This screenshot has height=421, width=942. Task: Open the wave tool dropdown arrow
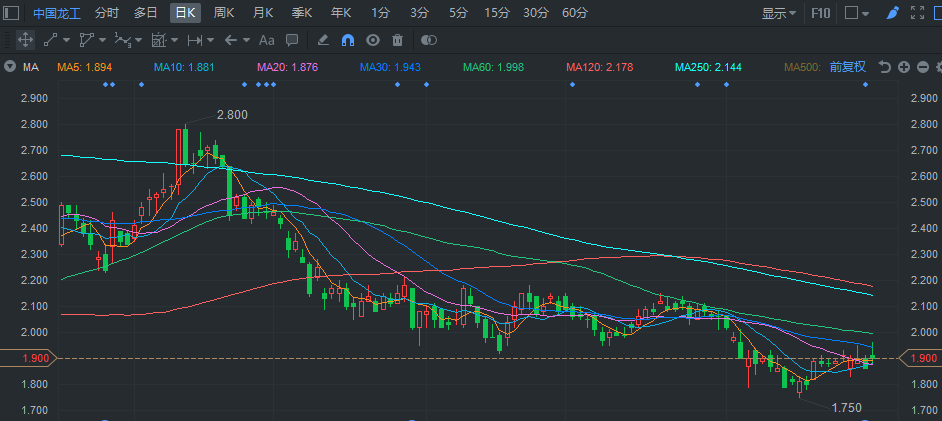pyautogui.click(x=139, y=40)
